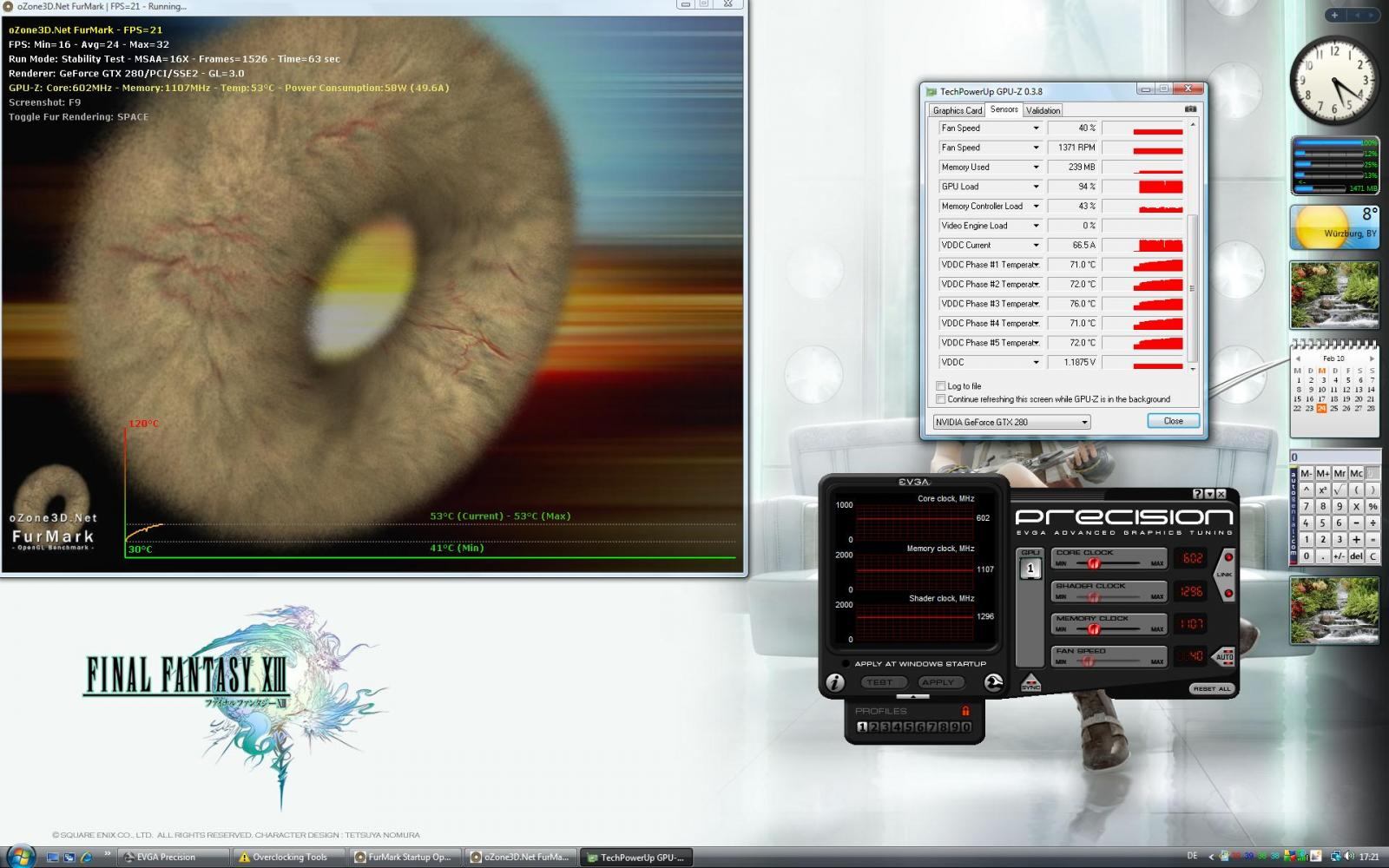Click calendar next month arrow
The image size is (1389, 868).
click(x=1372, y=358)
